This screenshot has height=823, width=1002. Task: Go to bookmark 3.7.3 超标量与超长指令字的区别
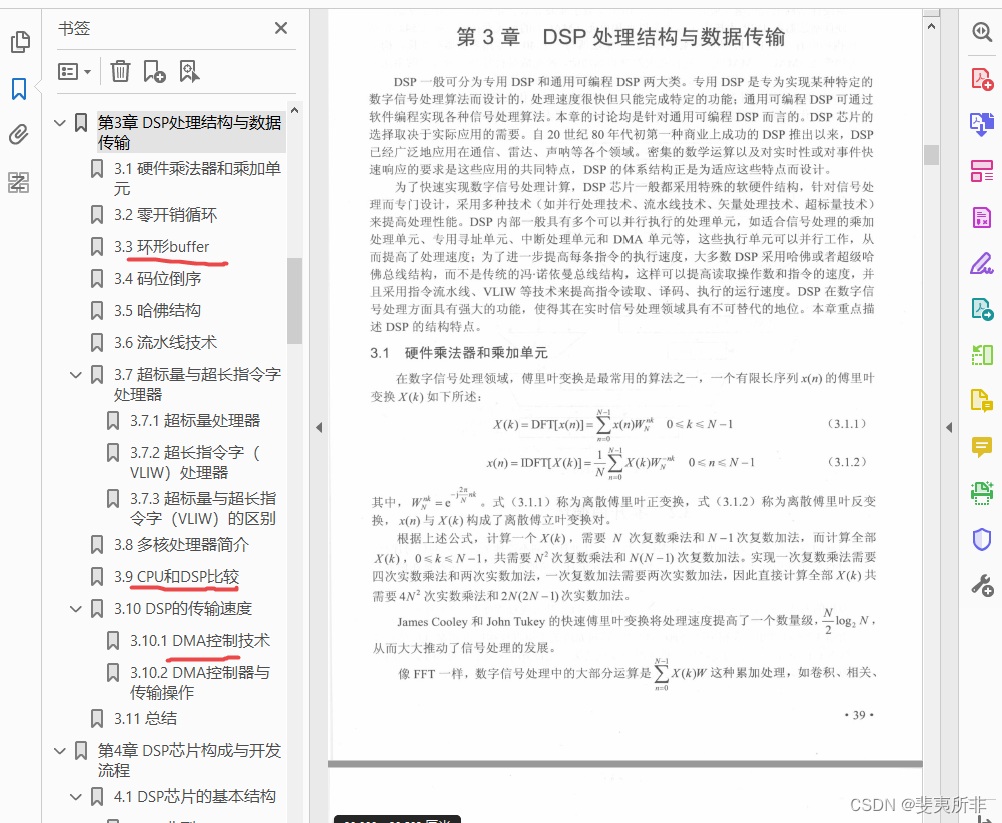click(203, 508)
